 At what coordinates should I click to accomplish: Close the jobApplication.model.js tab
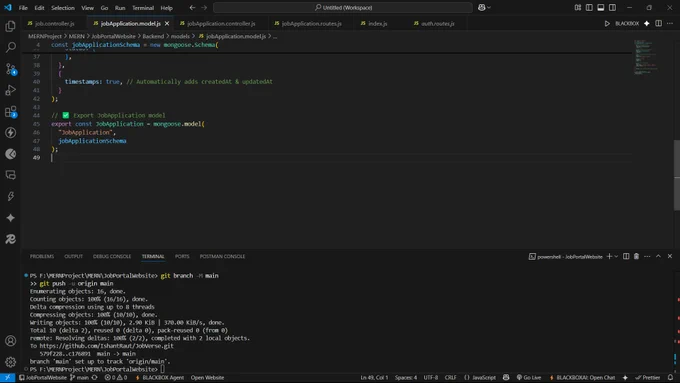click(167, 23)
